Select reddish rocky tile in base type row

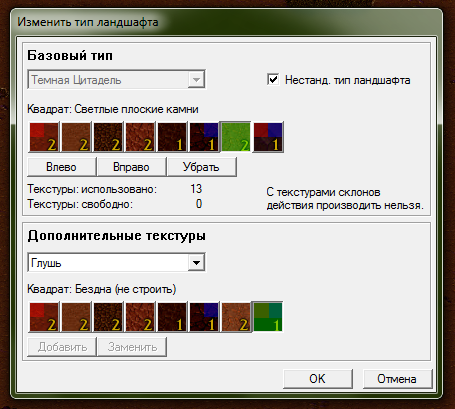[x=140, y=137]
